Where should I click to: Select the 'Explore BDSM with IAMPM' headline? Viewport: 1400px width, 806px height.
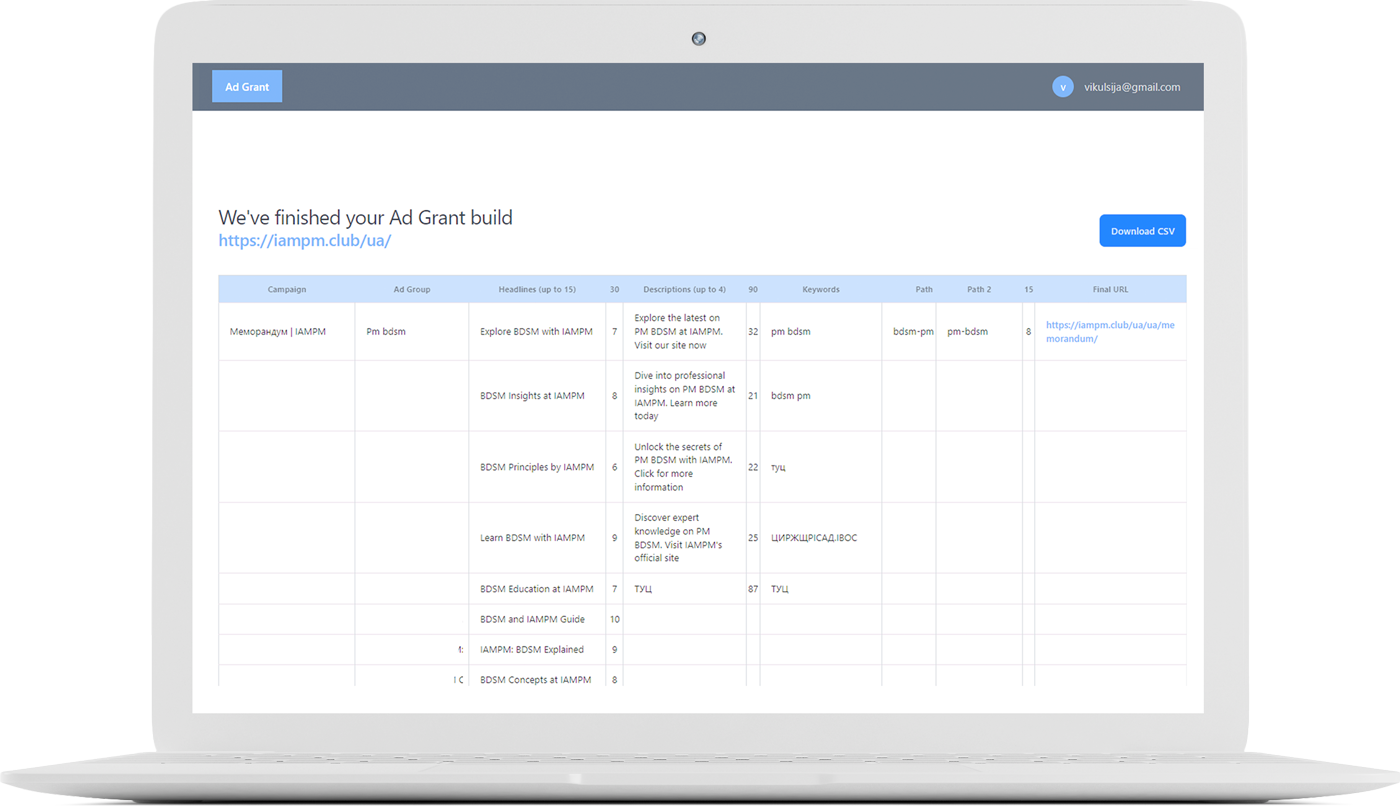(x=536, y=332)
